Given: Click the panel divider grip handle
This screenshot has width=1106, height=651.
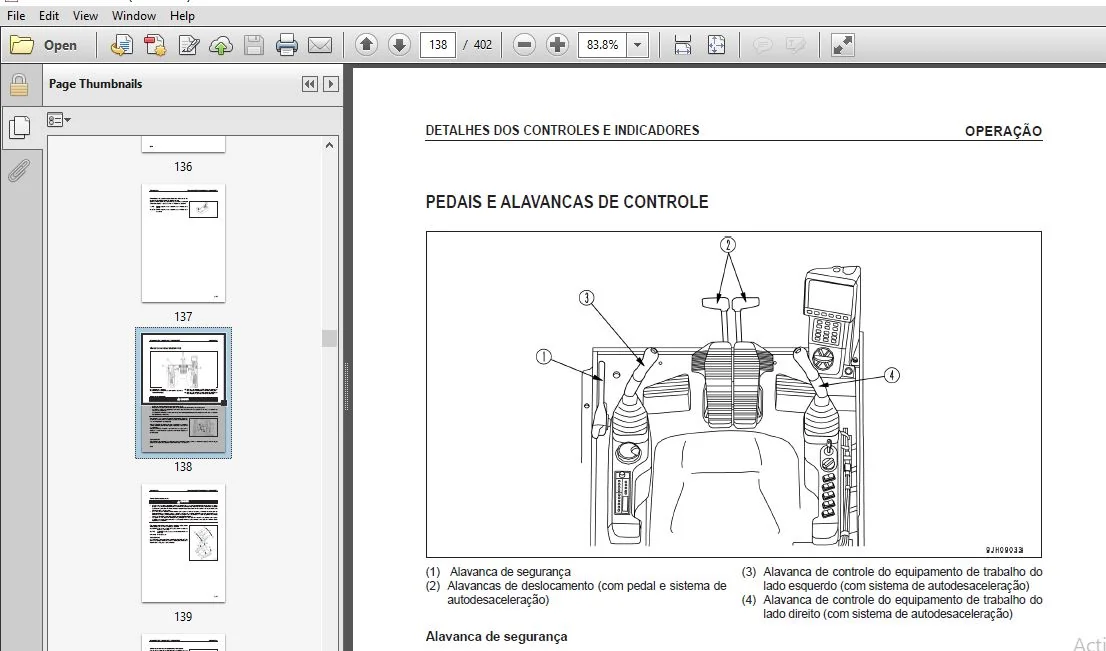Looking at the screenshot, I should [346, 387].
